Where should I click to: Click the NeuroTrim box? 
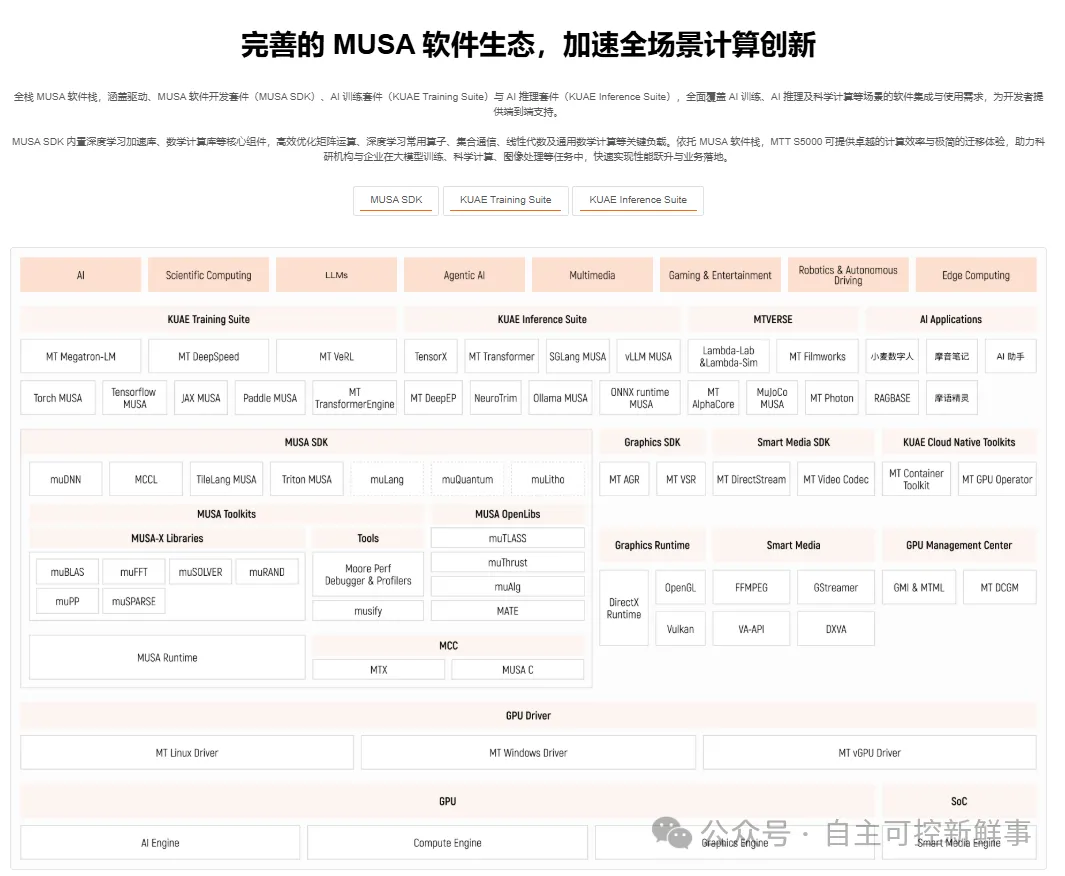coord(495,398)
